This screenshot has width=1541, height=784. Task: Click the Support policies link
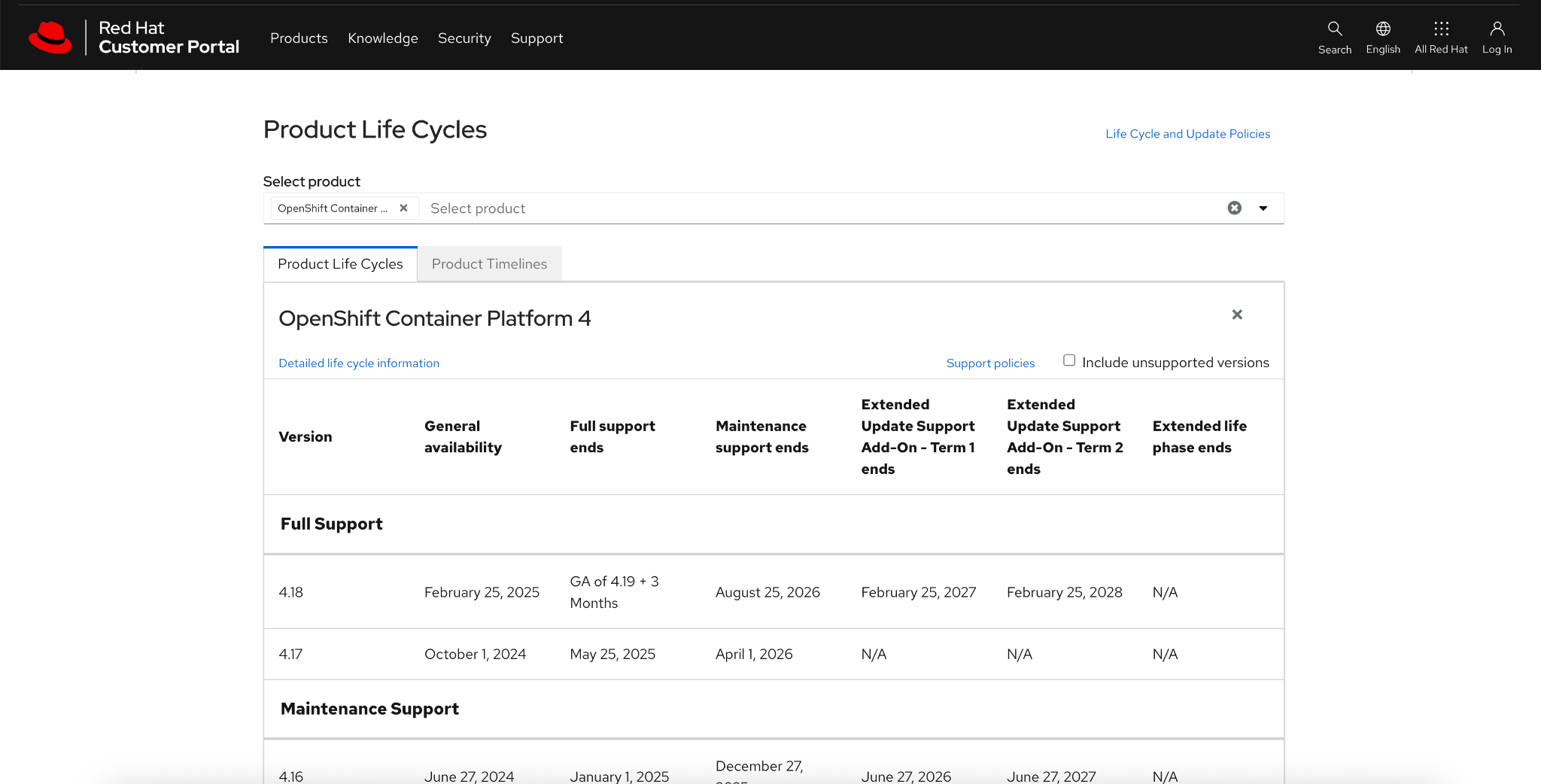(x=990, y=363)
